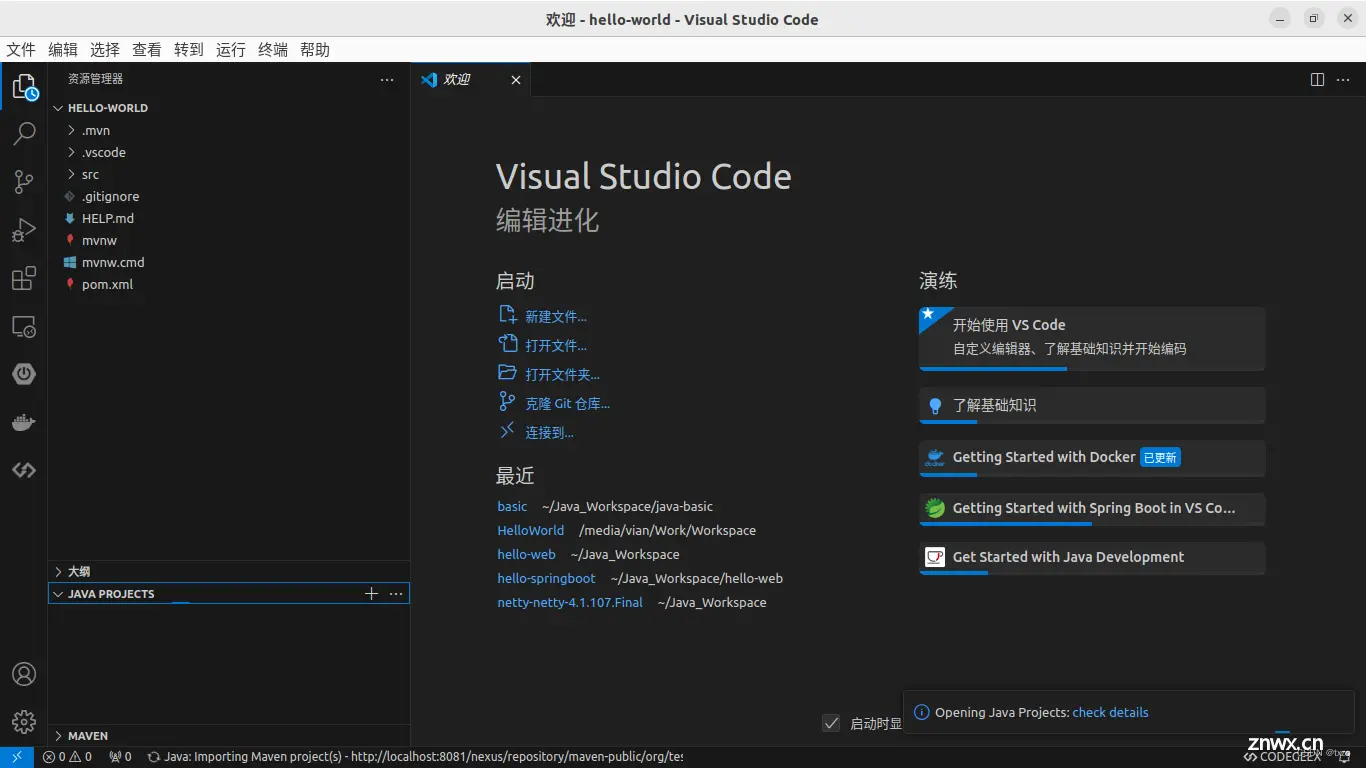1366x768 pixels.
Task: Open Explorer panel more actions ellipsis
Action: (387, 80)
